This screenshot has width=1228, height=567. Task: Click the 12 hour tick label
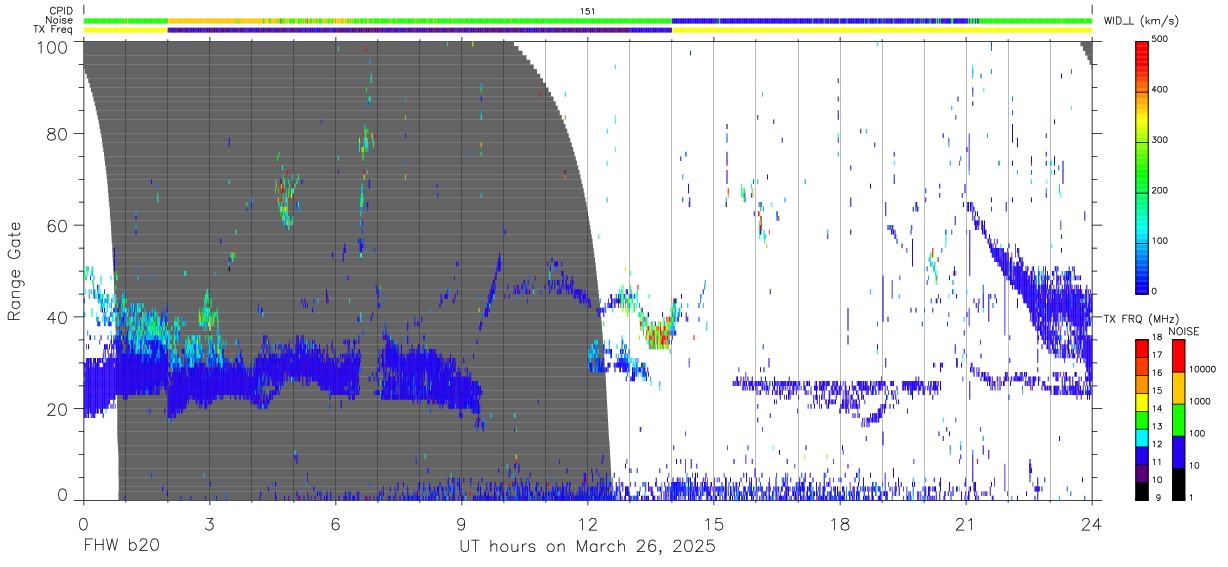(x=587, y=523)
